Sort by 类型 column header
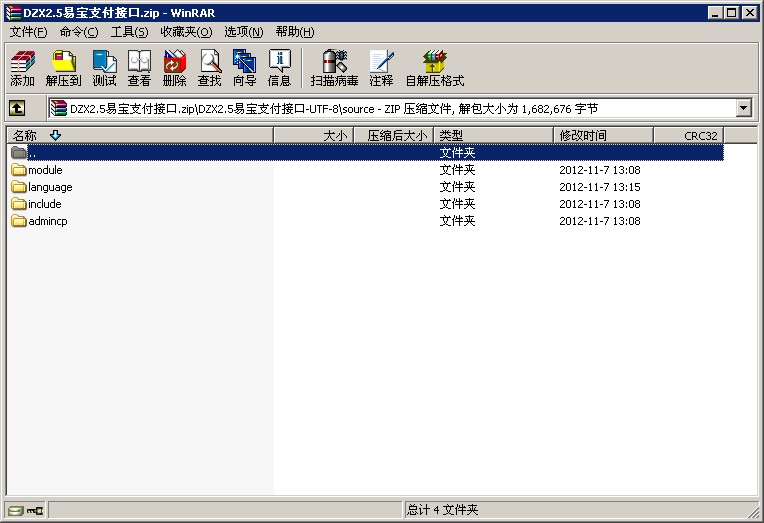 (494, 136)
